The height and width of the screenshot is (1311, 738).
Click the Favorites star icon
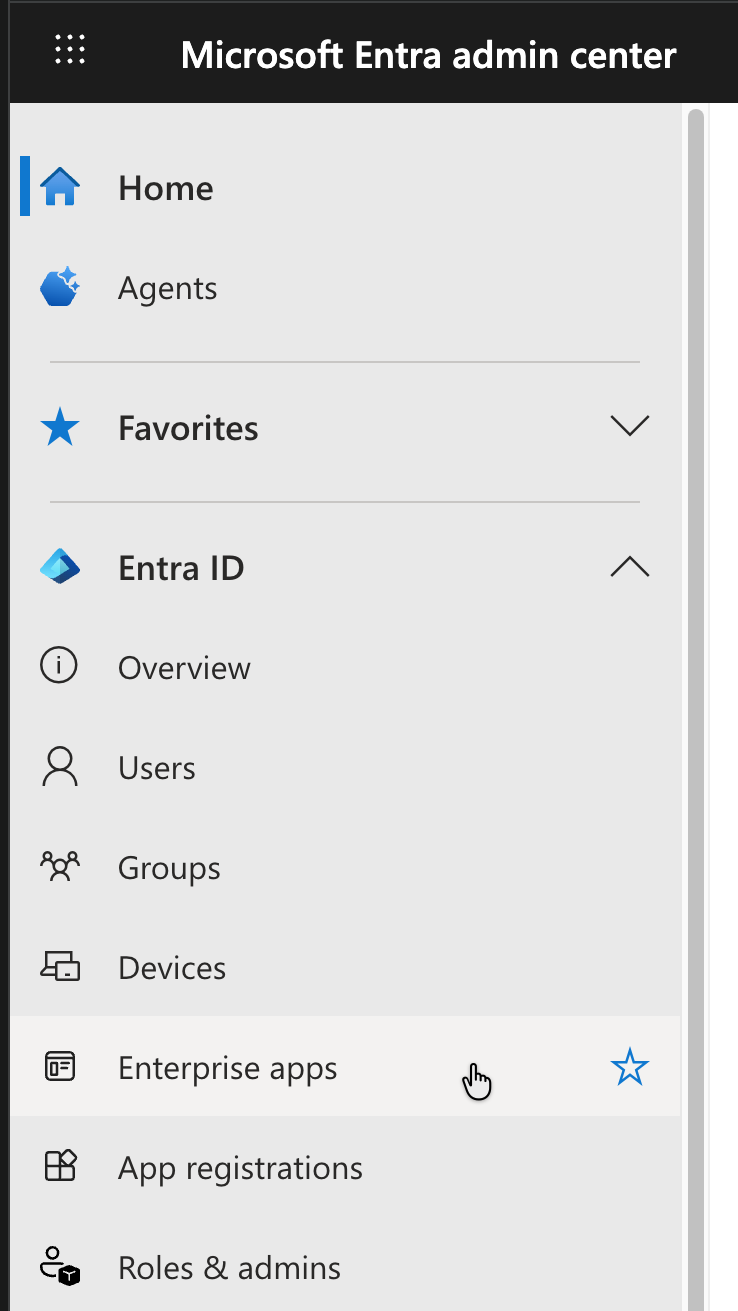point(60,428)
